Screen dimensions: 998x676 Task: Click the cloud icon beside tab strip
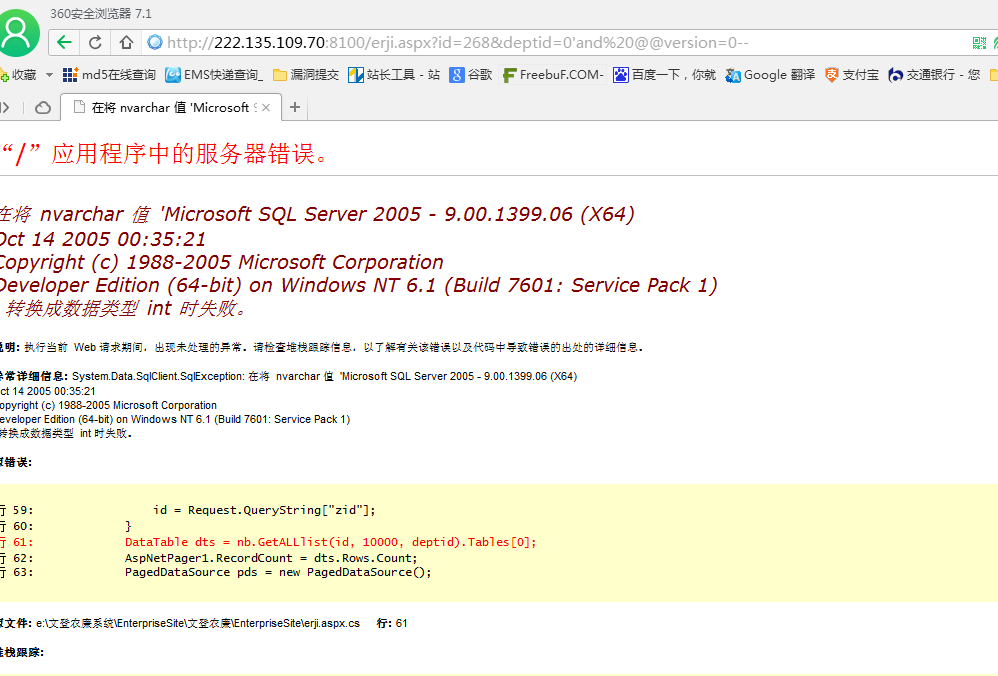[x=43, y=108]
